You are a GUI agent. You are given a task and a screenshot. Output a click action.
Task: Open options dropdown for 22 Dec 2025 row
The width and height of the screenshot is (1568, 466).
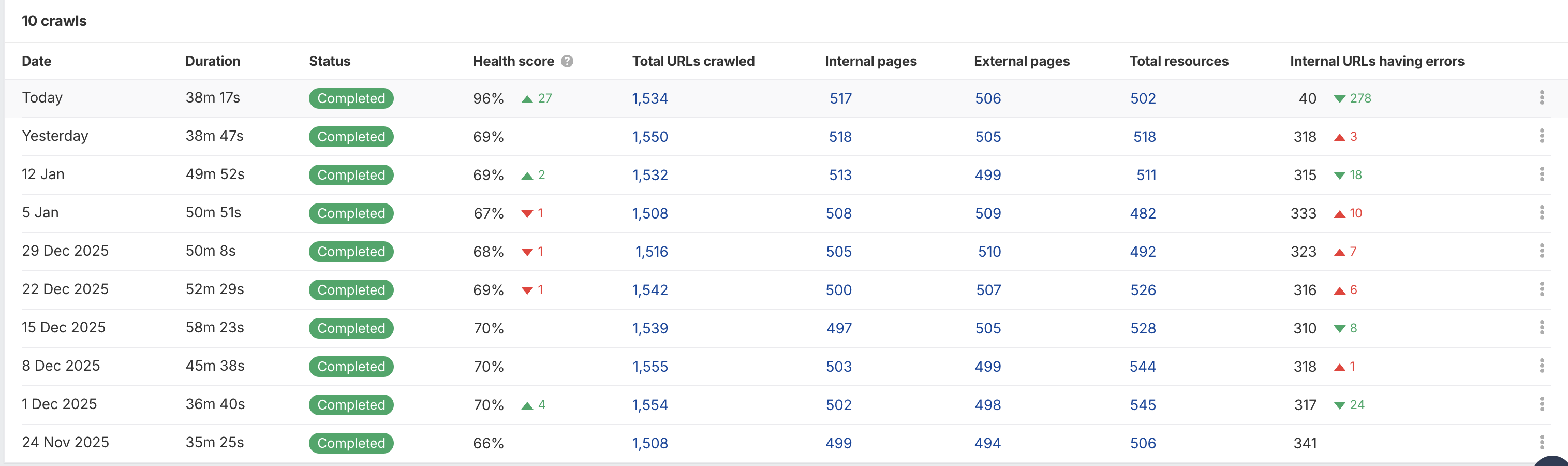click(x=1542, y=289)
